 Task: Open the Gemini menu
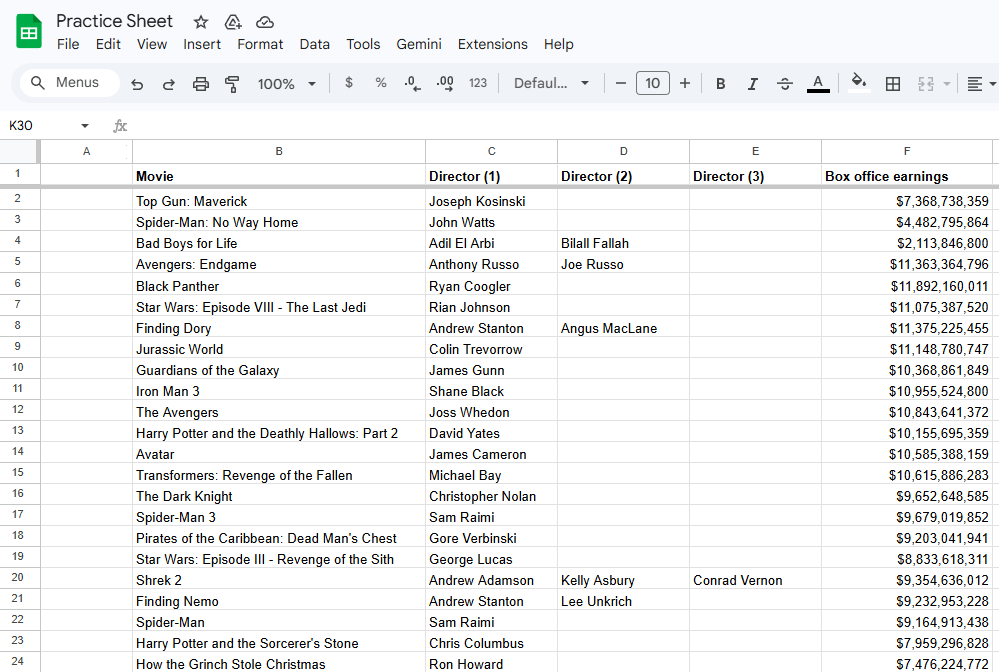click(419, 45)
